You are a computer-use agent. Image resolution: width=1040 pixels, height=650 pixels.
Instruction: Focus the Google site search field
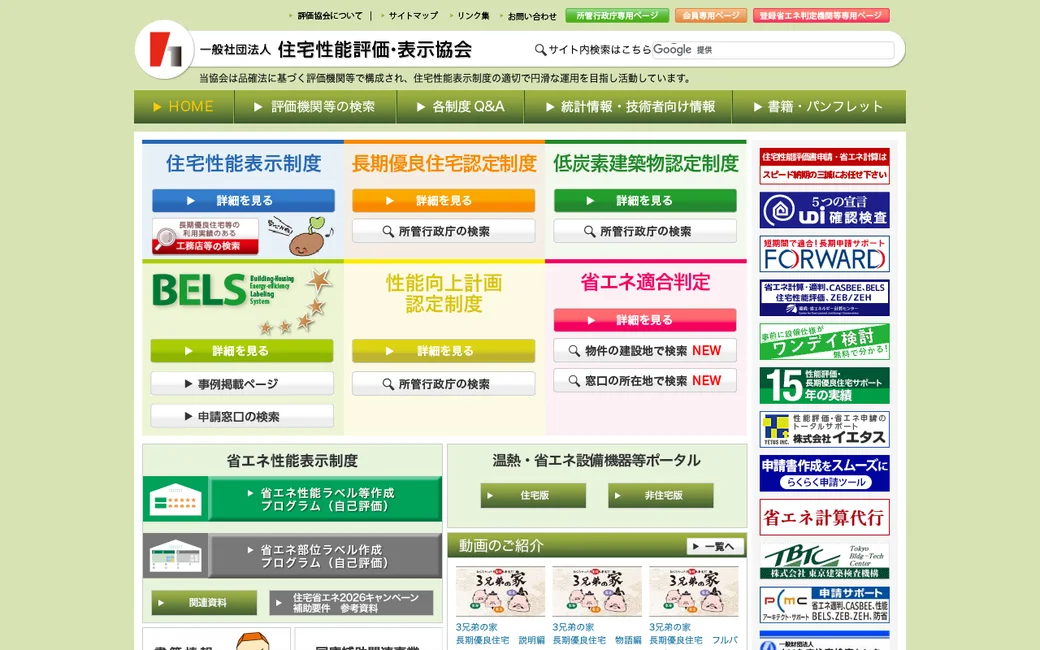tap(773, 50)
